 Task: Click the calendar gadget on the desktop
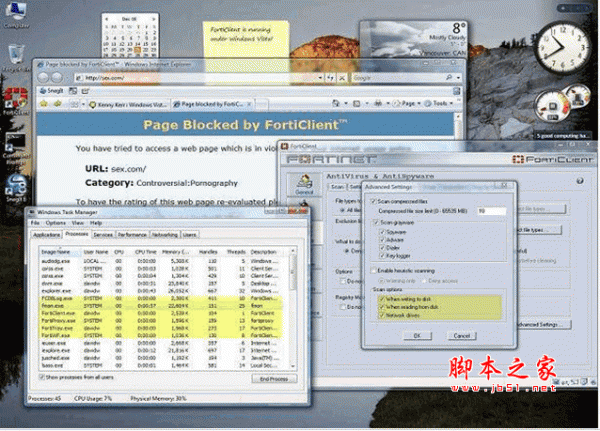click(x=130, y=36)
